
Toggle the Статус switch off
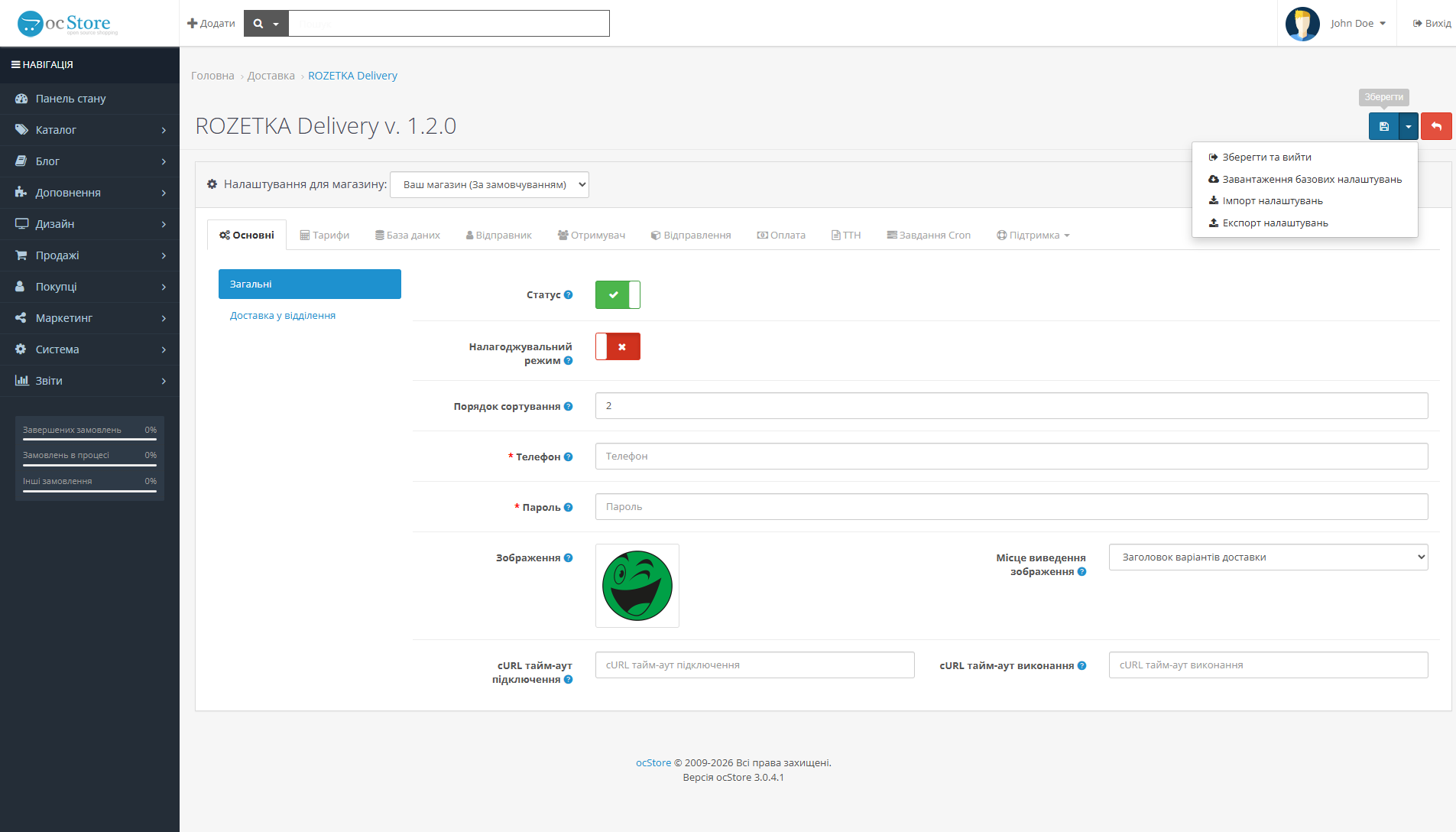618,294
